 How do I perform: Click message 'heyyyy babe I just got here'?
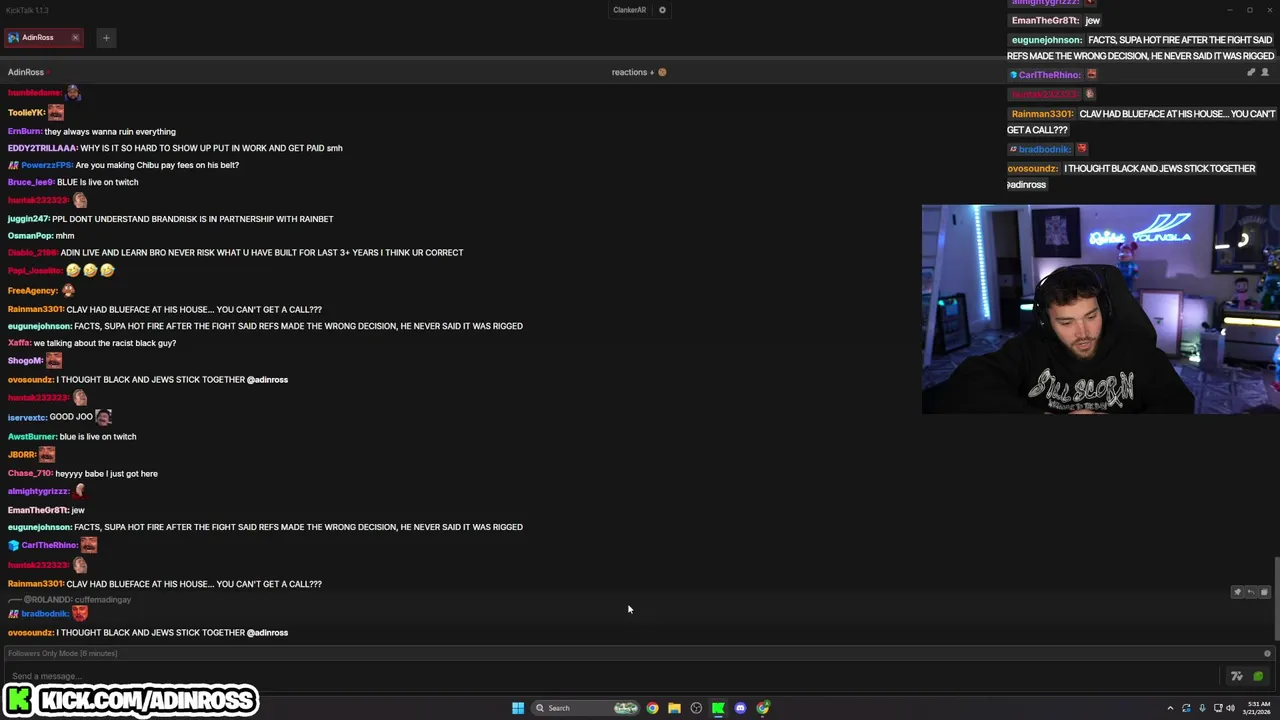tap(106, 474)
